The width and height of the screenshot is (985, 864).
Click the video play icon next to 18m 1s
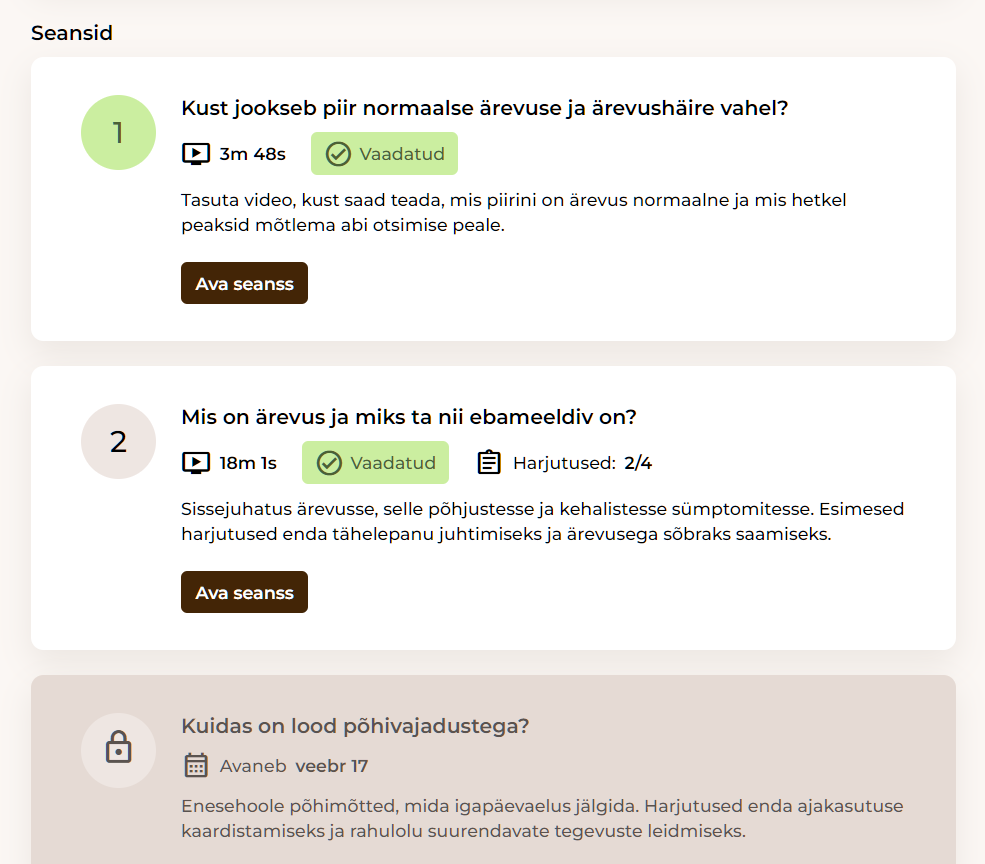click(x=195, y=462)
